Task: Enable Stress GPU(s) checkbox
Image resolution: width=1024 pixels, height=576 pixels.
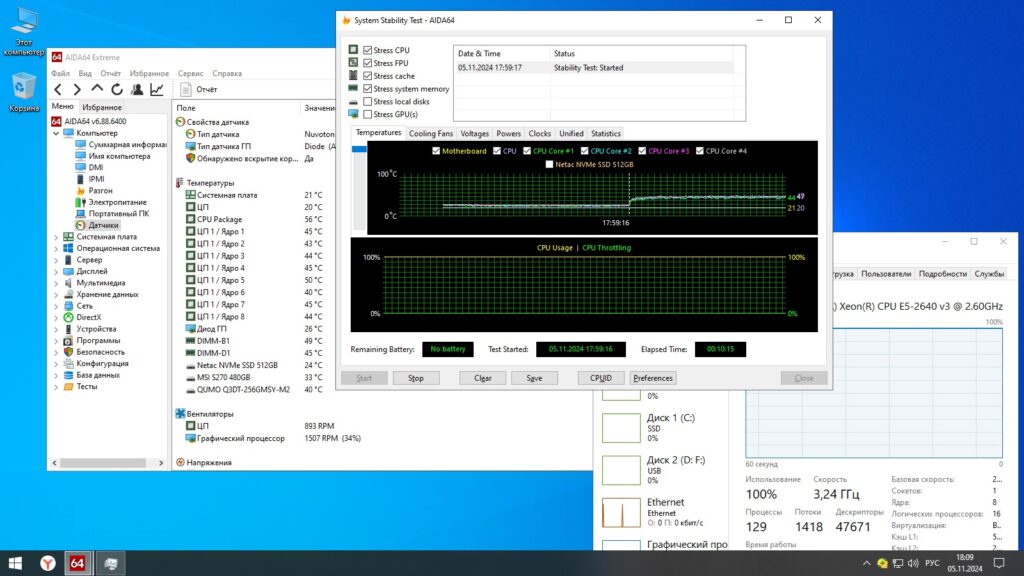Action: click(x=368, y=114)
